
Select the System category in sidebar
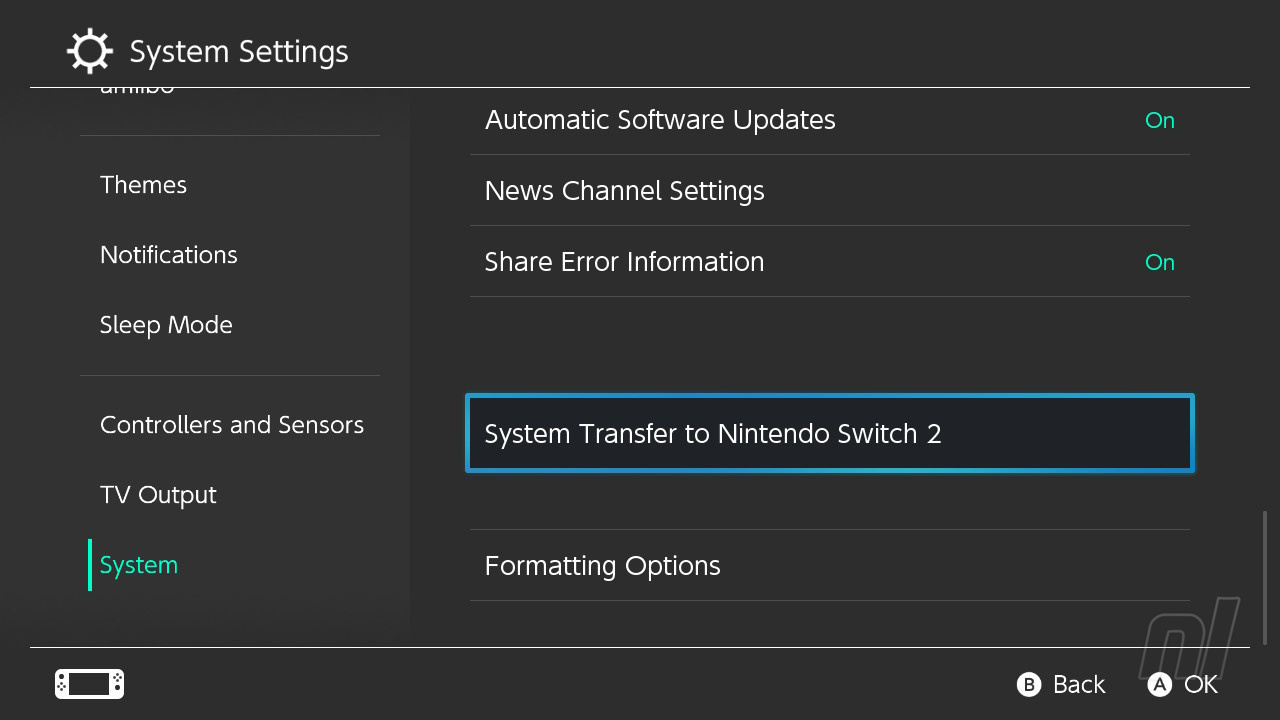pos(139,565)
